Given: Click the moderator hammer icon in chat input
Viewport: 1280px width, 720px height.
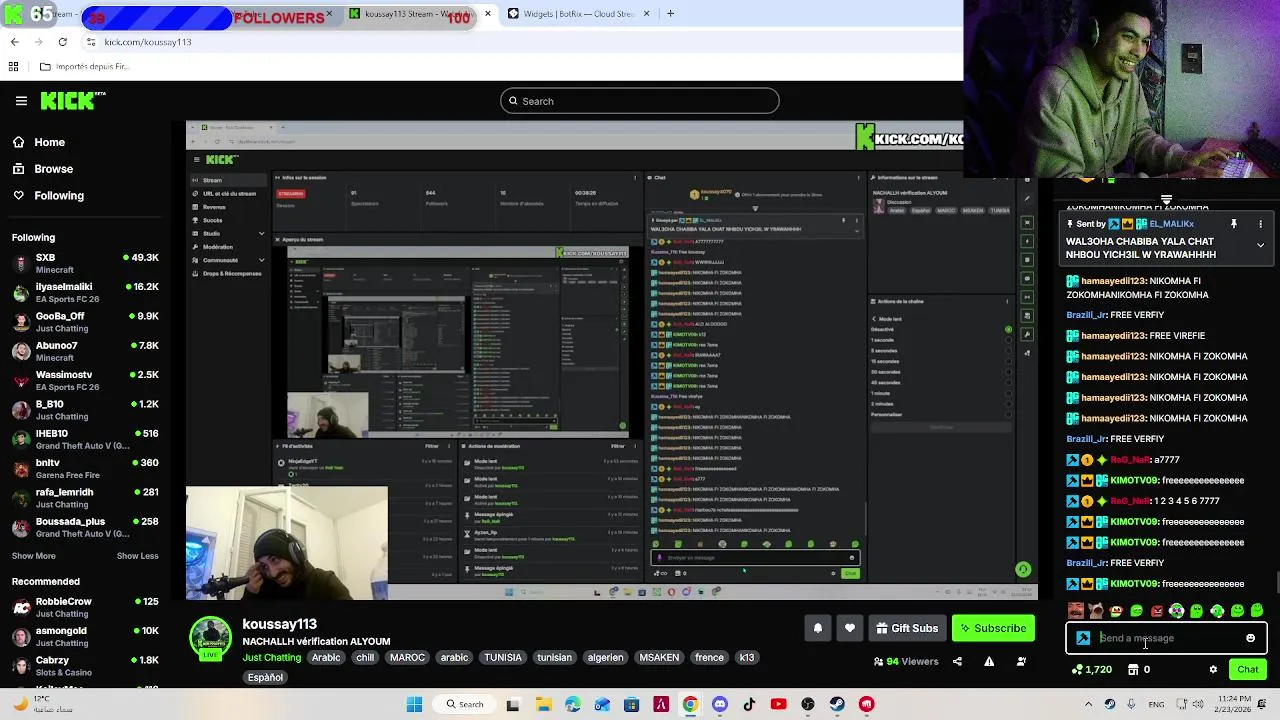Looking at the screenshot, I should [x=1083, y=638].
